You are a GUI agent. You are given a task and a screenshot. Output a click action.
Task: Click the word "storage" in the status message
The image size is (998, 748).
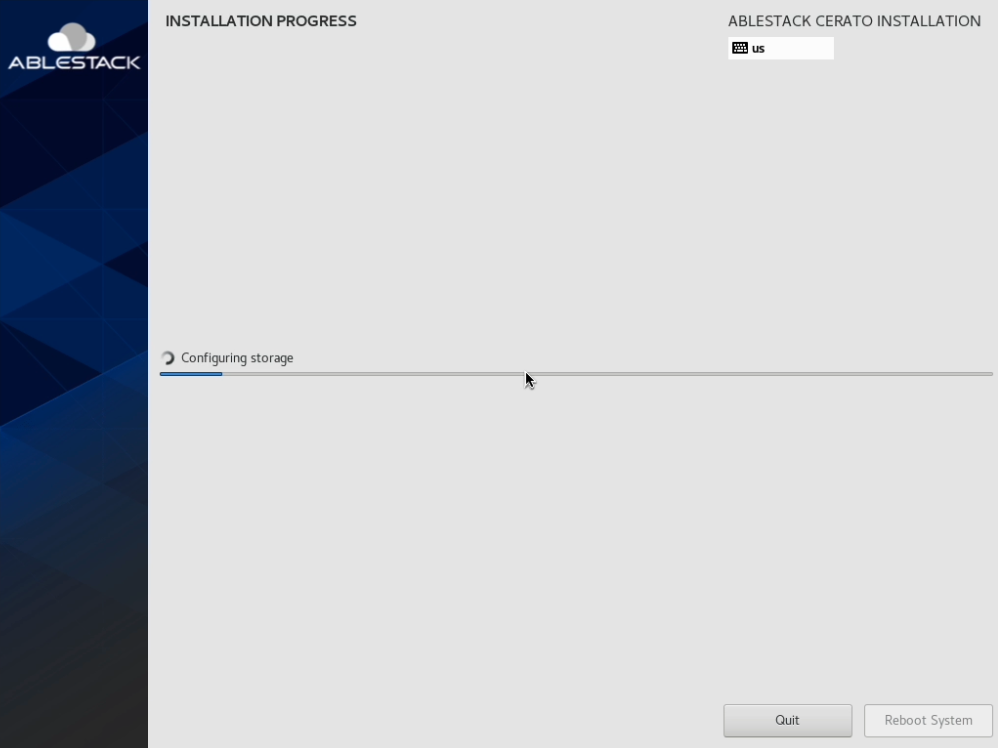point(270,358)
